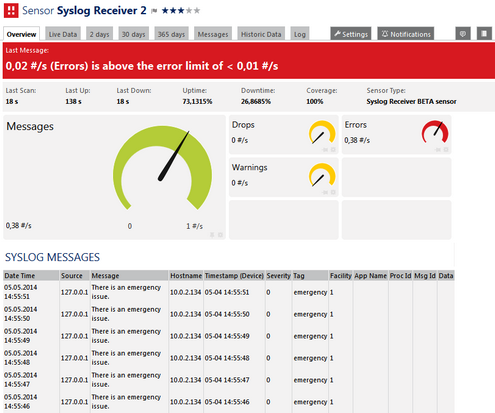Click the rightmost dark toolbar icon
Screen dimensions: 495x413
(484, 34)
